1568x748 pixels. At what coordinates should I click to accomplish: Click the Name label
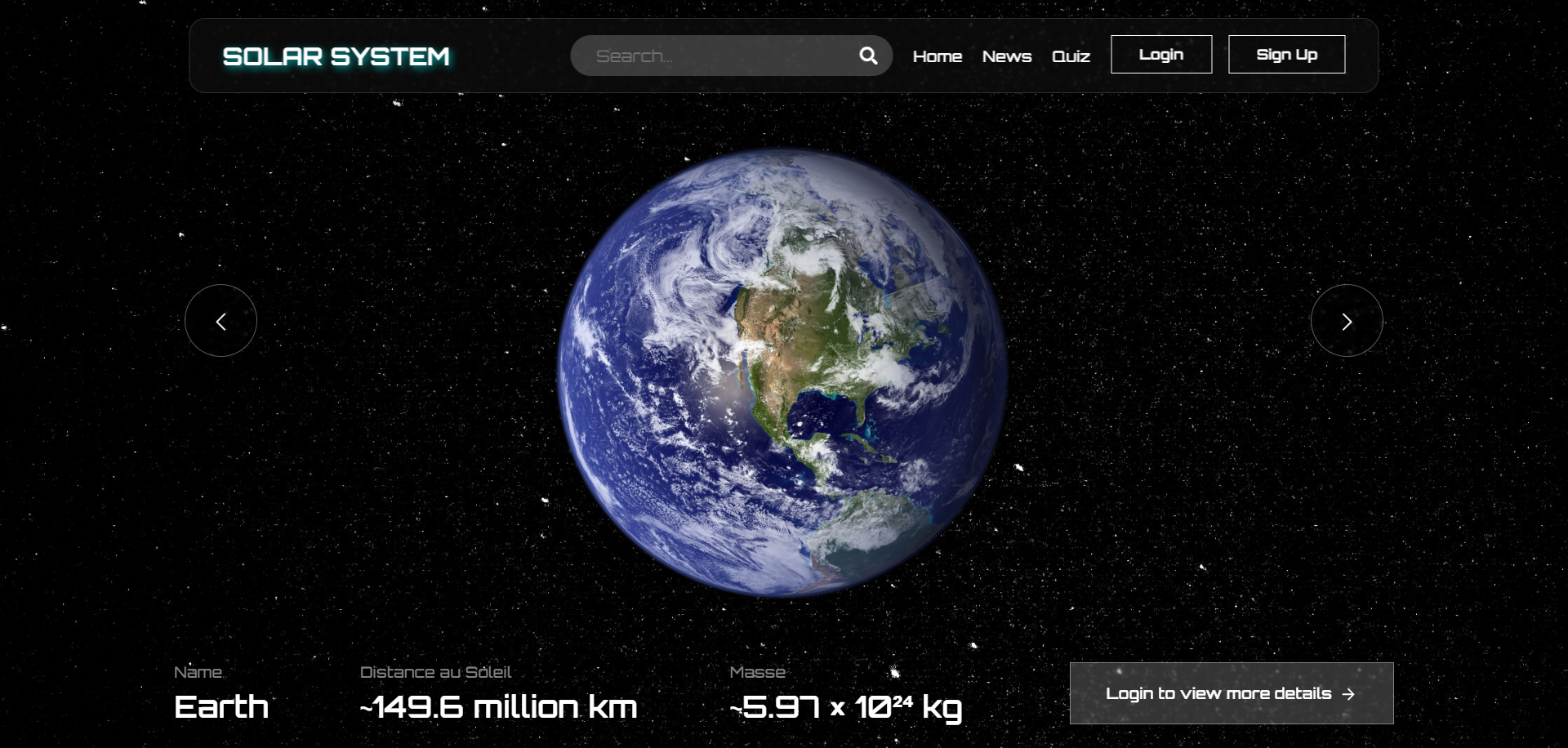point(198,672)
